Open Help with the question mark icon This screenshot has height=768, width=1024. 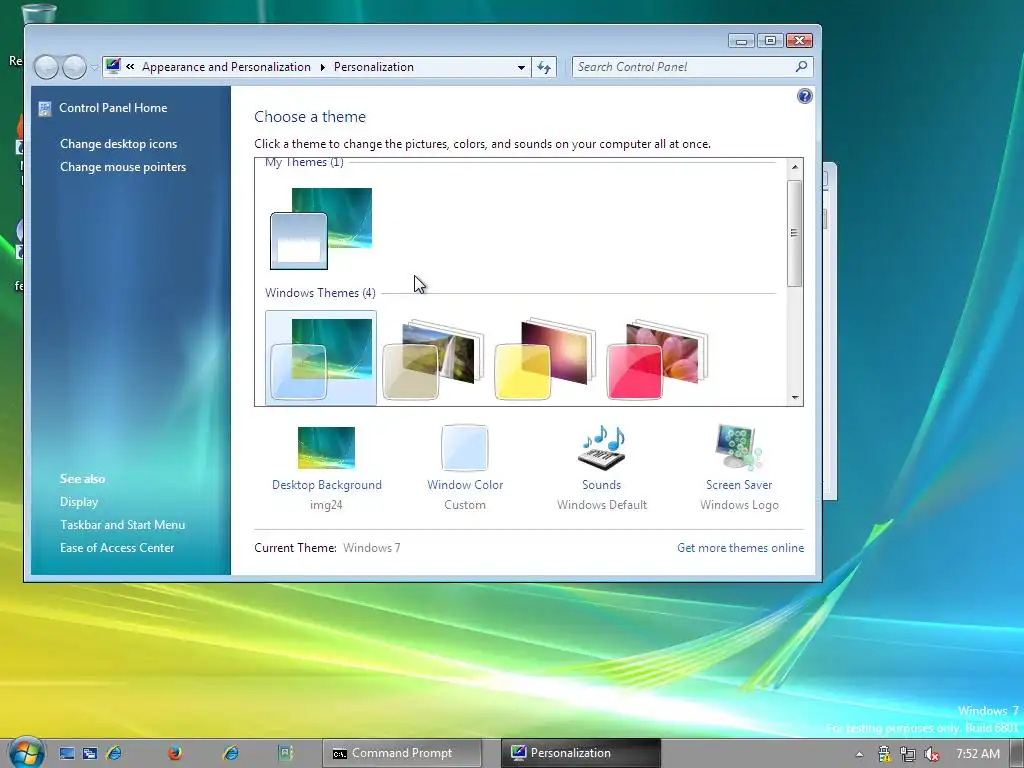[x=805, y=96]
